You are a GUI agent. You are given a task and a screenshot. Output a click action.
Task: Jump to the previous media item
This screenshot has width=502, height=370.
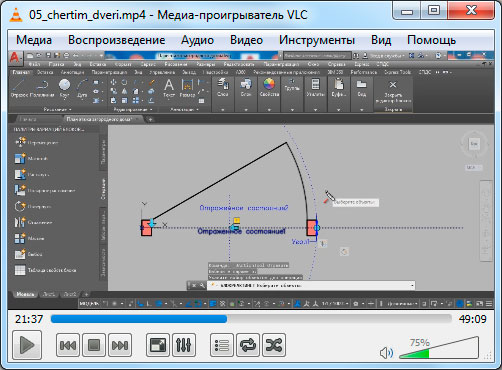pyautogui.click(x=68, y=345)
